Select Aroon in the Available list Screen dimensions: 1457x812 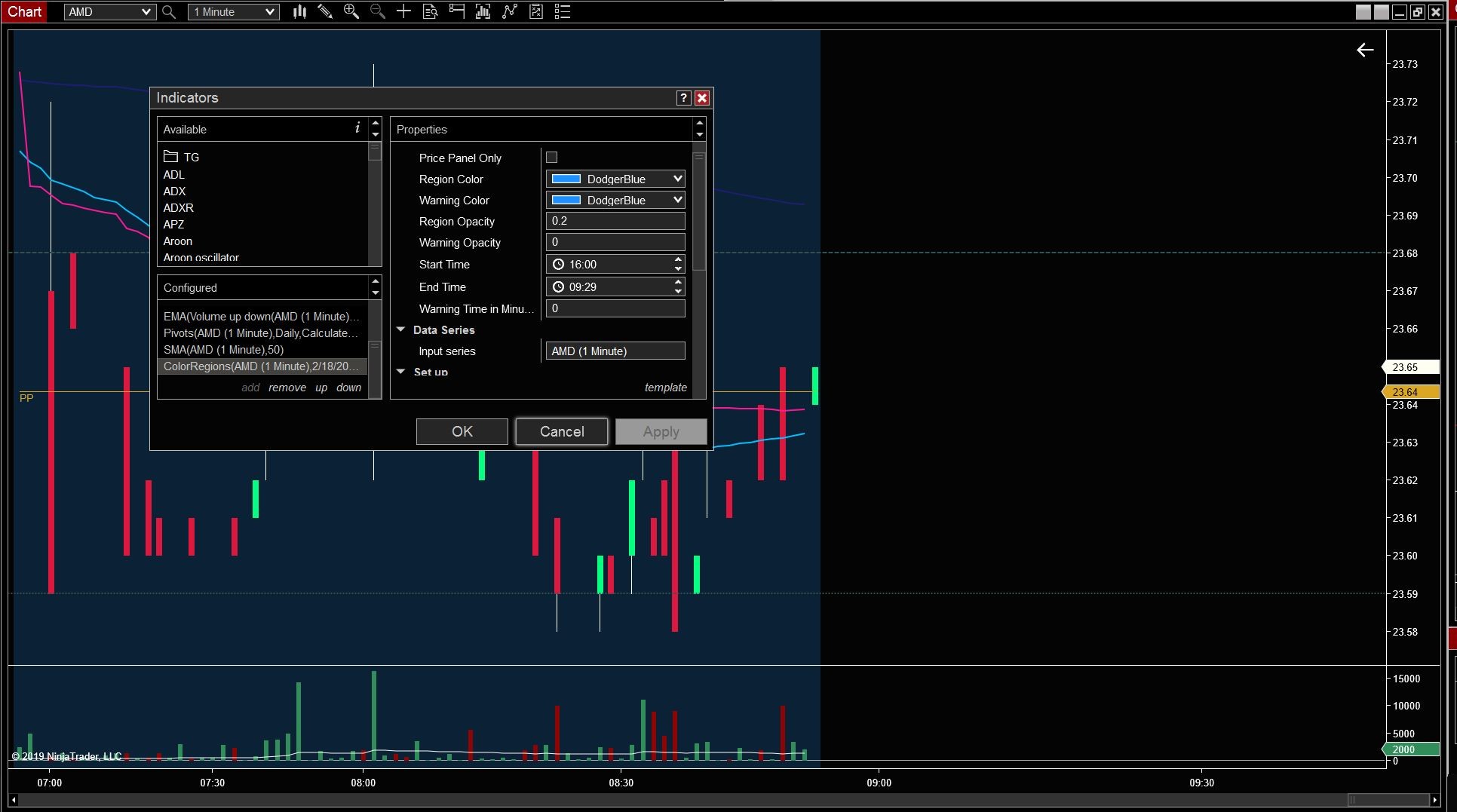point(178,241)
